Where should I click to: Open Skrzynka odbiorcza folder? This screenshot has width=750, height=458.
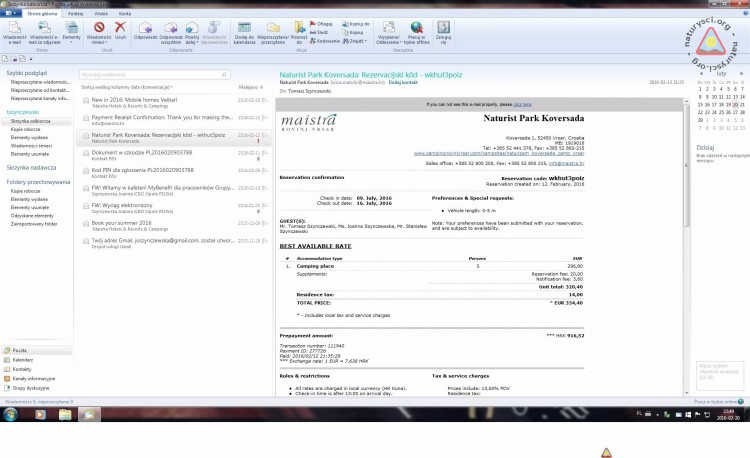[x=31, y=121]
